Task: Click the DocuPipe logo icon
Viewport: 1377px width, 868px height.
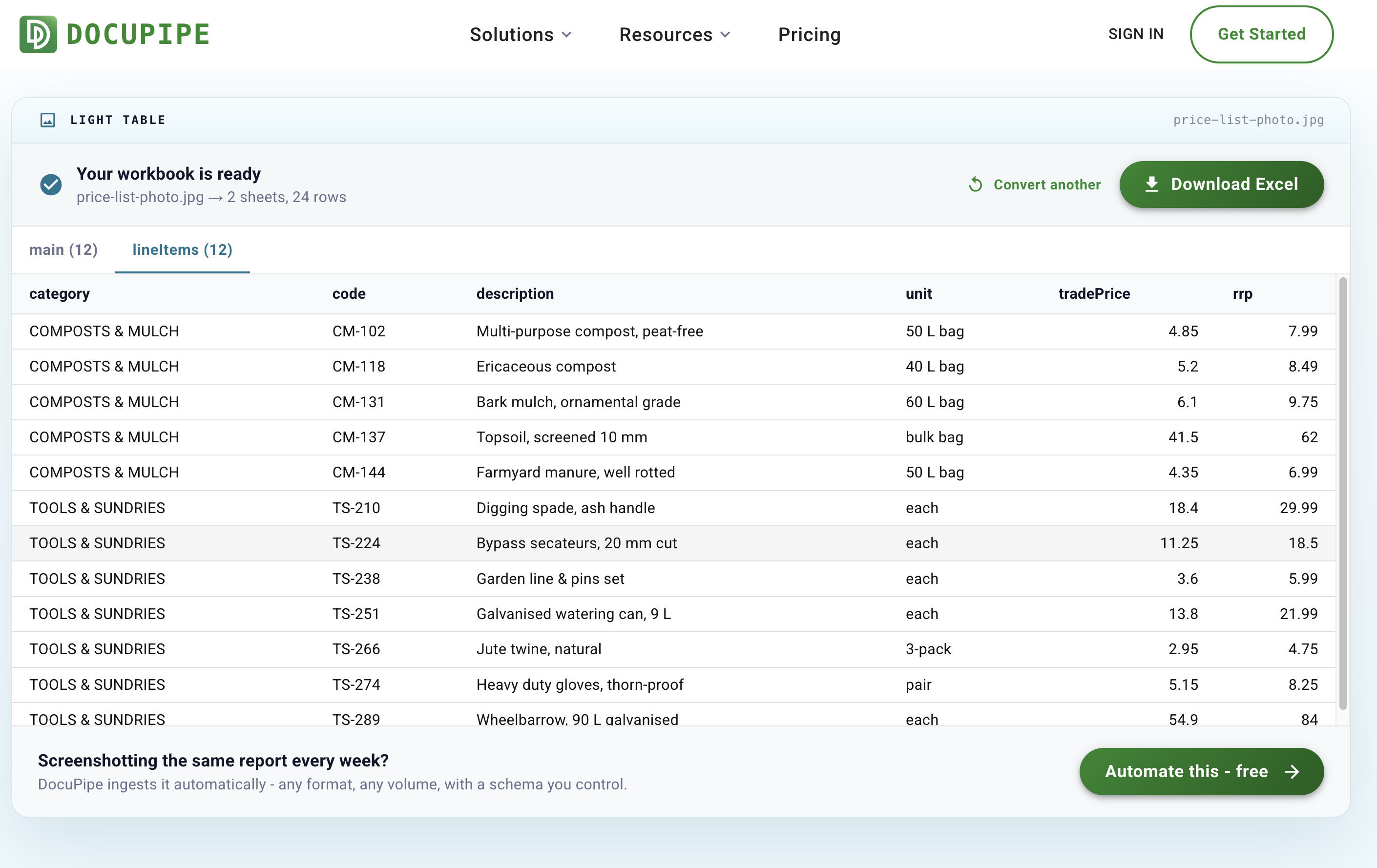Action: point(38,34)
